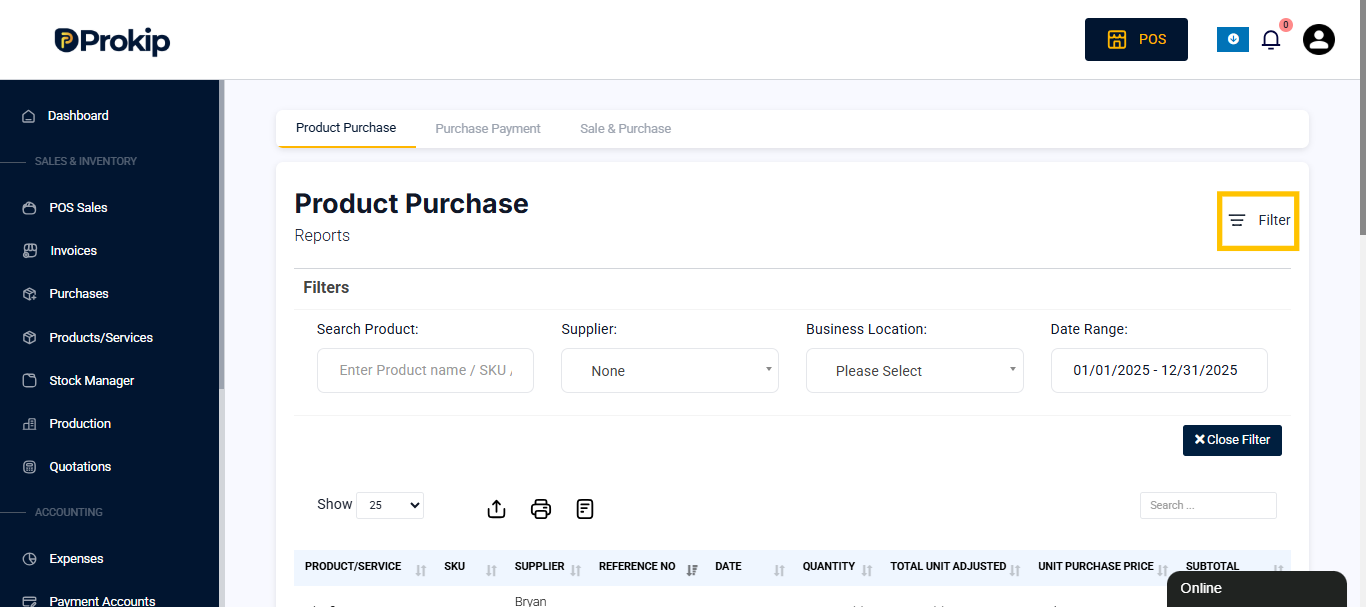Open Production menu item
The image size is (1366, 607).
(80, 424)
